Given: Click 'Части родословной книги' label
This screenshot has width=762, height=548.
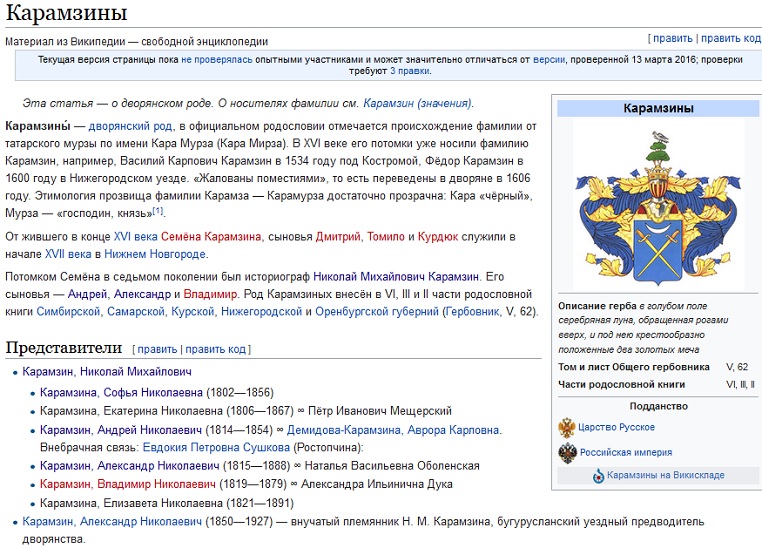Looking at the screenshot, I should pos(622,385).
